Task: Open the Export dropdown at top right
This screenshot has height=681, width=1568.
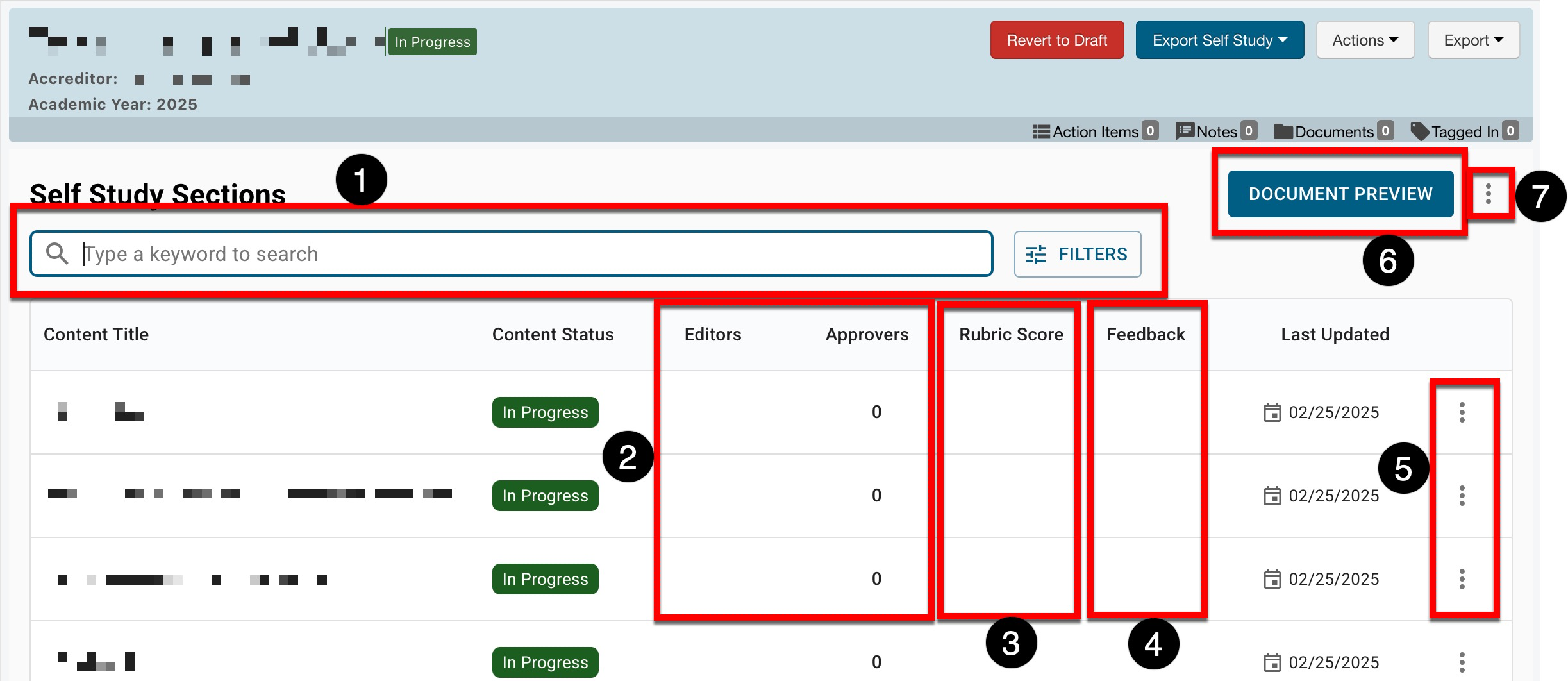Action: coord(1473,40)
